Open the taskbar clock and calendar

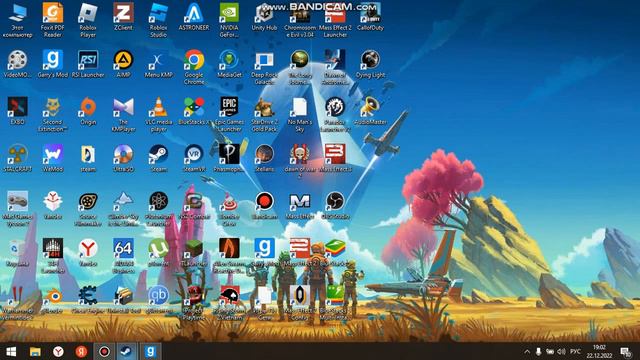(x=599, y=351)
